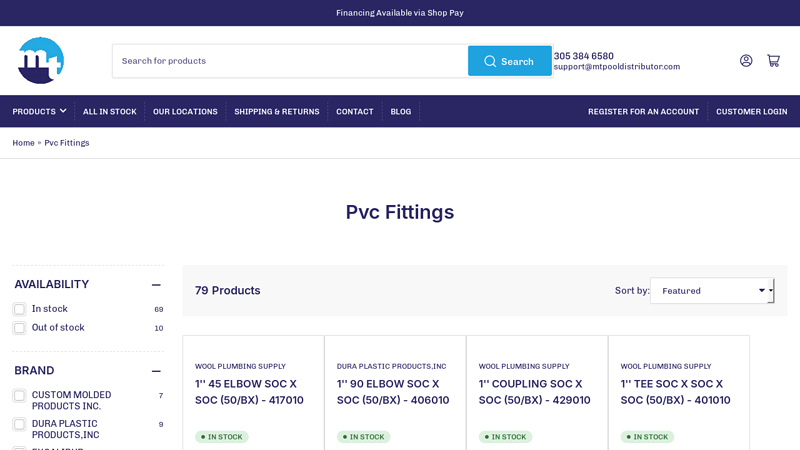Viewport: 800px width, 450px height.
Task: Collapse the Brand filter section
Action: click(156, 371)
